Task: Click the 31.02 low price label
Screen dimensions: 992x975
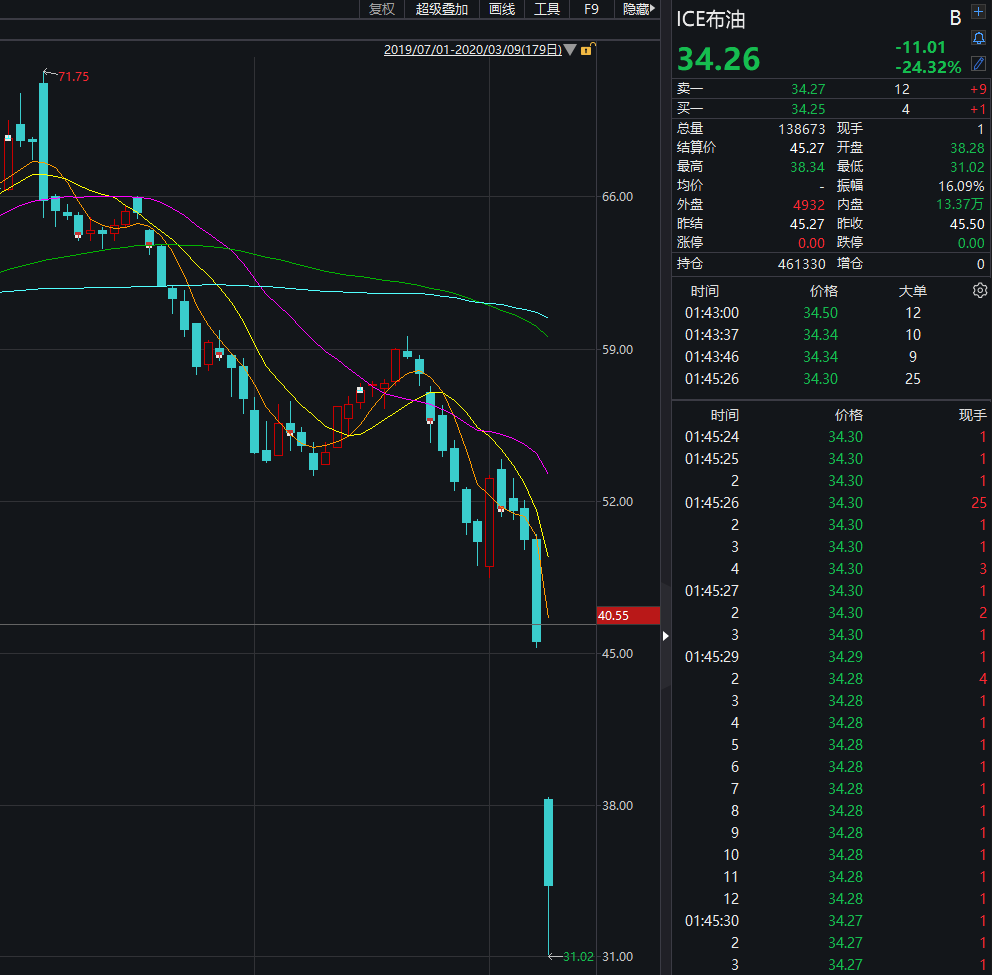Action: 578,957
